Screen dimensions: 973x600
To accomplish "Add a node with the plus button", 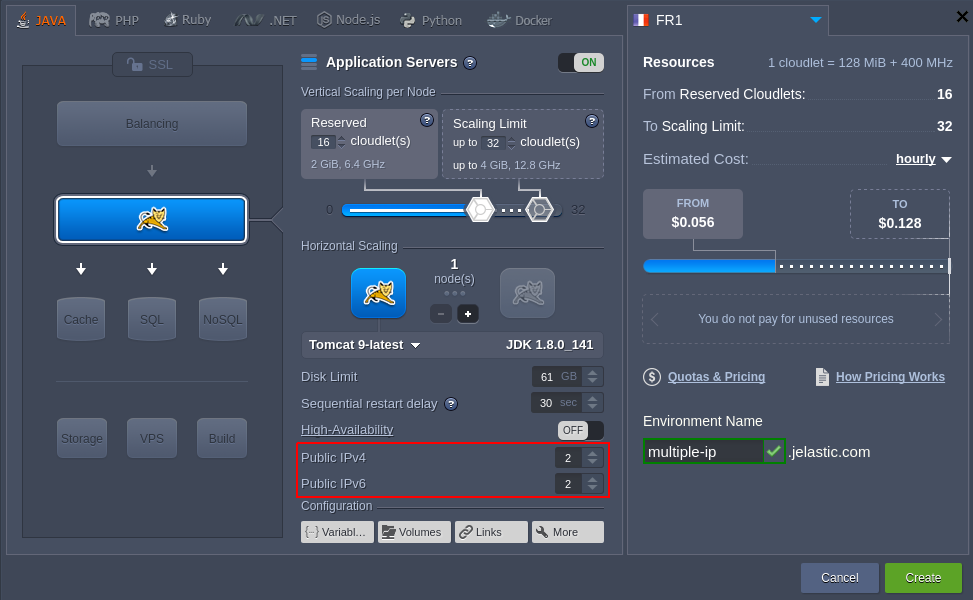I will tap(468, 314).
